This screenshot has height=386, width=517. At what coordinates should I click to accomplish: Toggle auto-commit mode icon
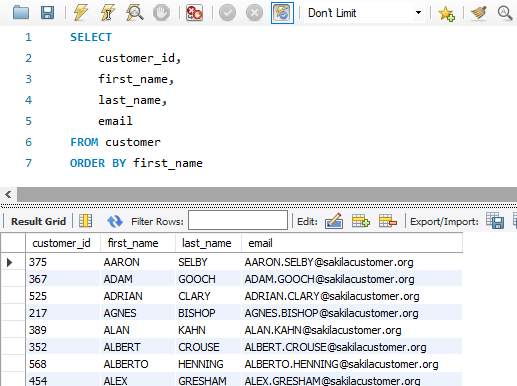(282, 13)
